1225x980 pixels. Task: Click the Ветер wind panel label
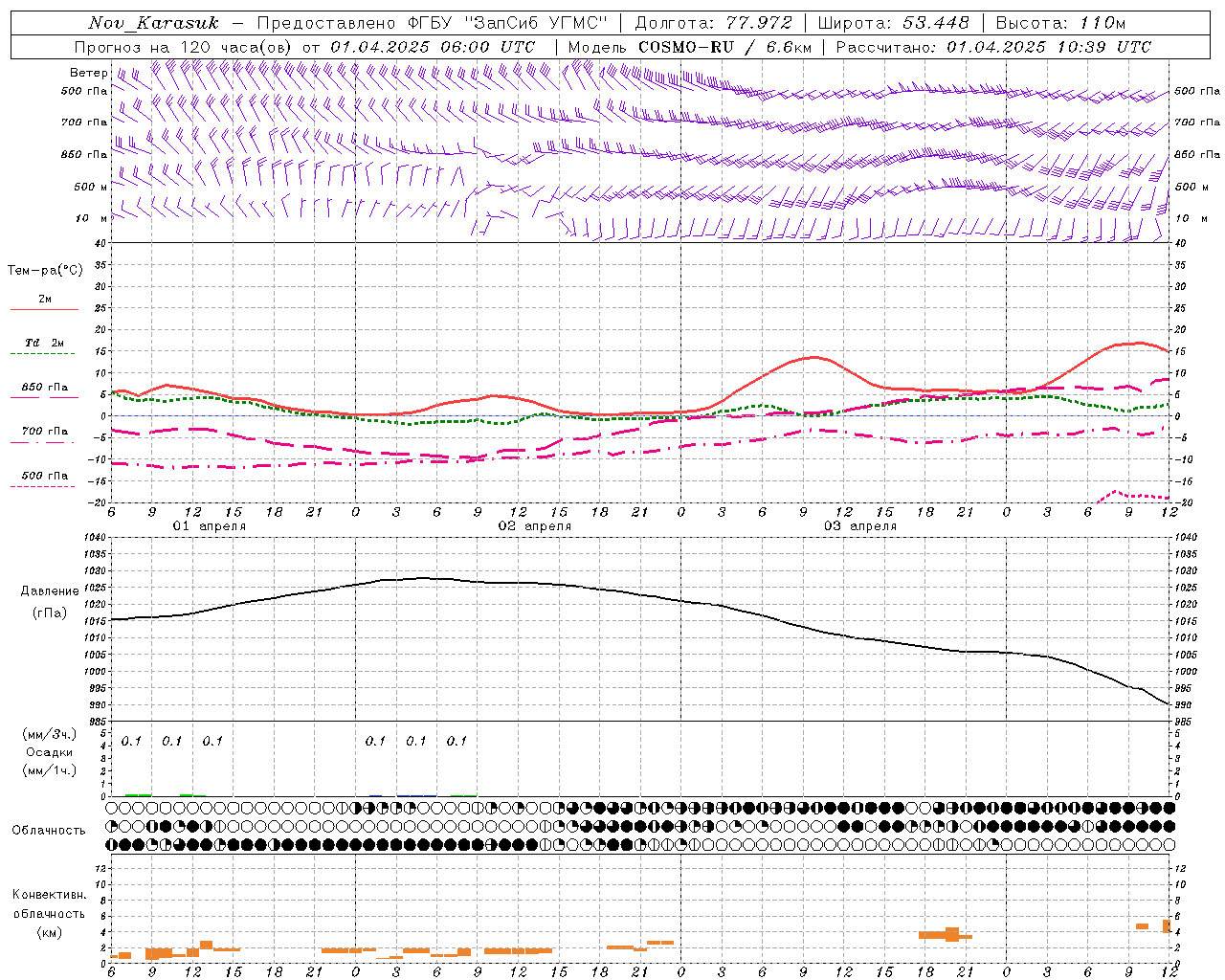tap(89, 73)
